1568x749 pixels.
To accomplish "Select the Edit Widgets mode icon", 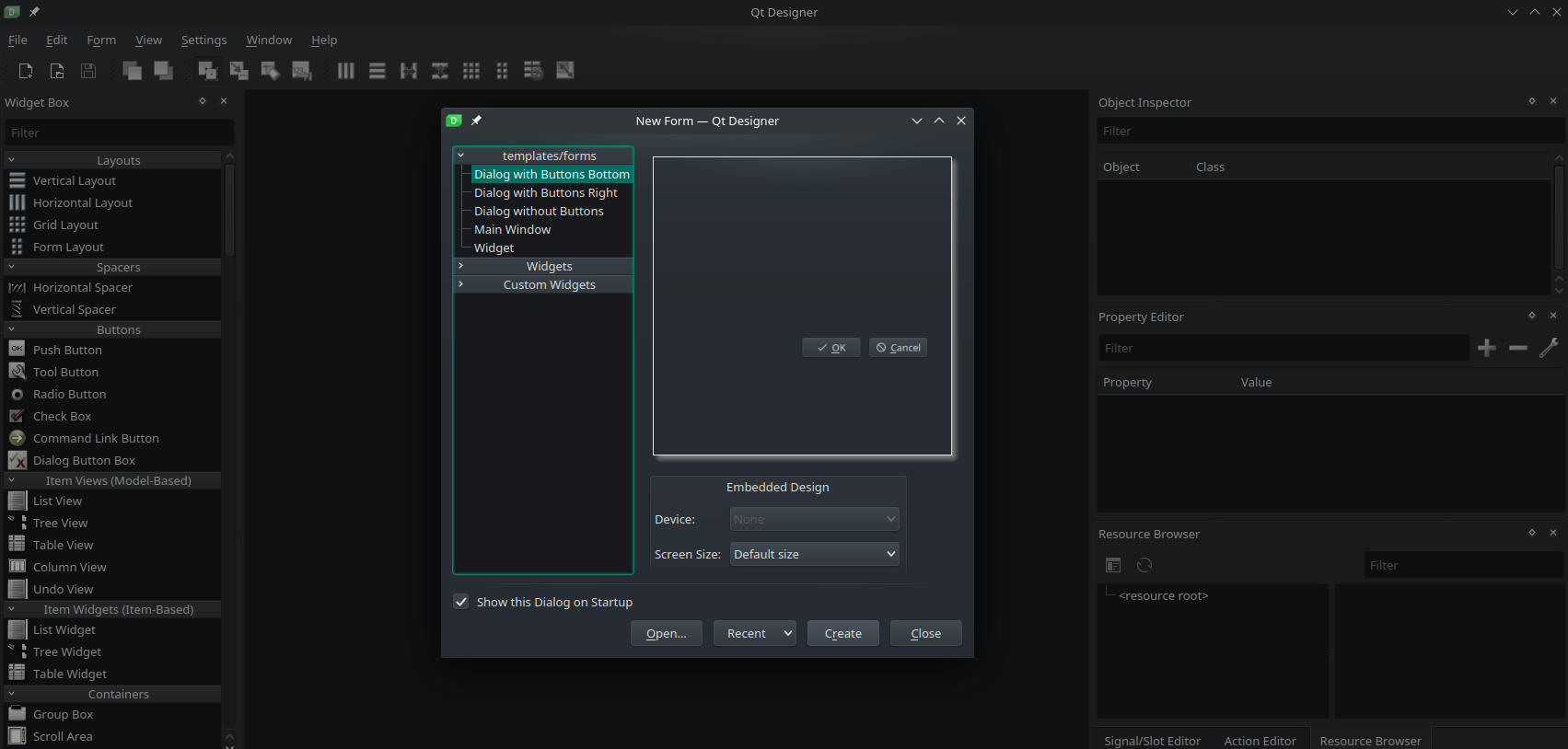I will pos(208,71).
